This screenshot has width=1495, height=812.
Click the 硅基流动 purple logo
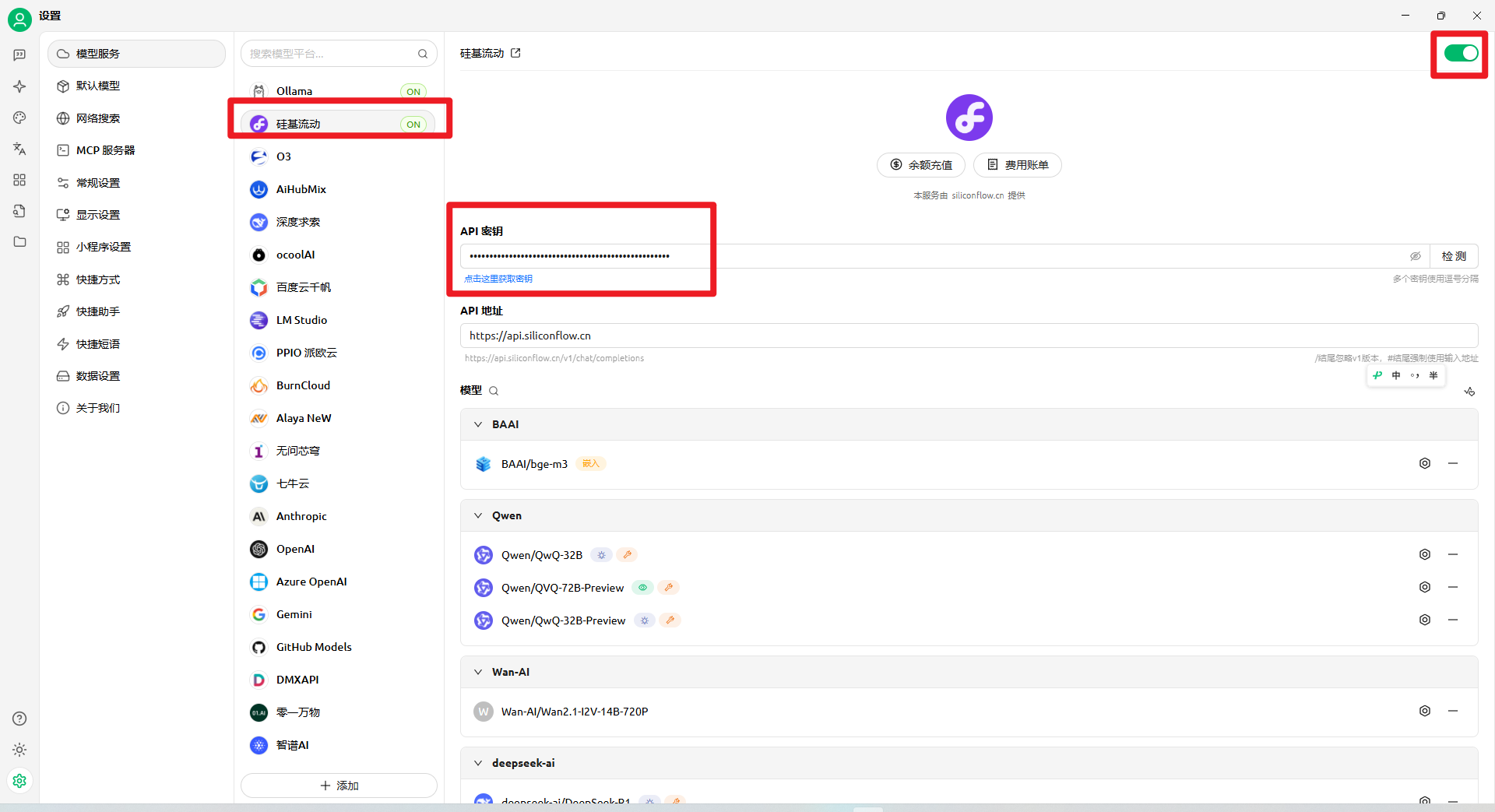tap(969, 118)
